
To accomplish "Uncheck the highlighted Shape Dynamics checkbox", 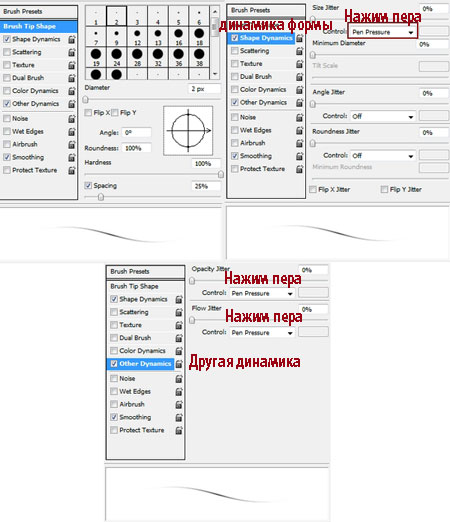I will pos(235,38).
